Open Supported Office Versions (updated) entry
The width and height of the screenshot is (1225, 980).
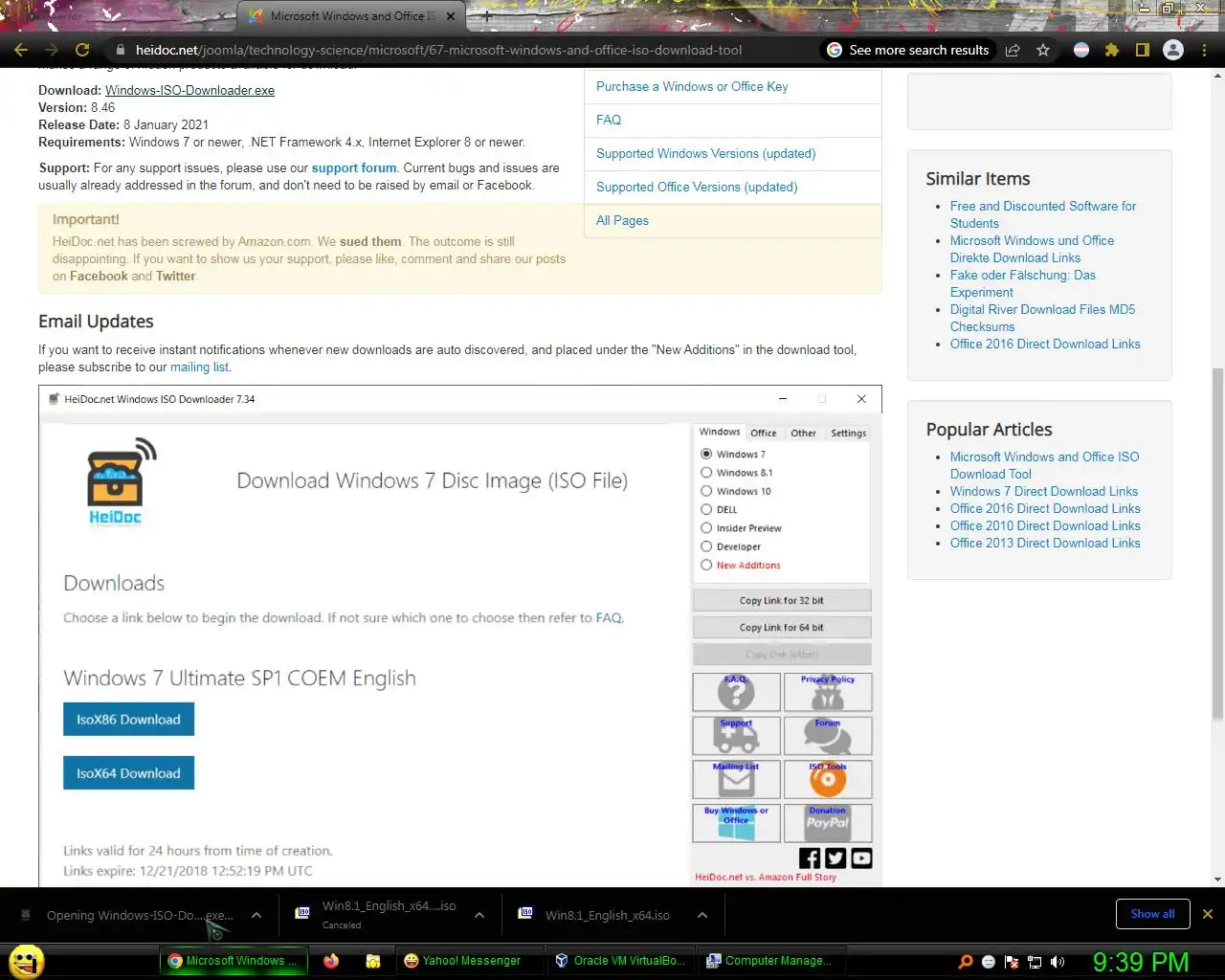[x=697, y=187]
